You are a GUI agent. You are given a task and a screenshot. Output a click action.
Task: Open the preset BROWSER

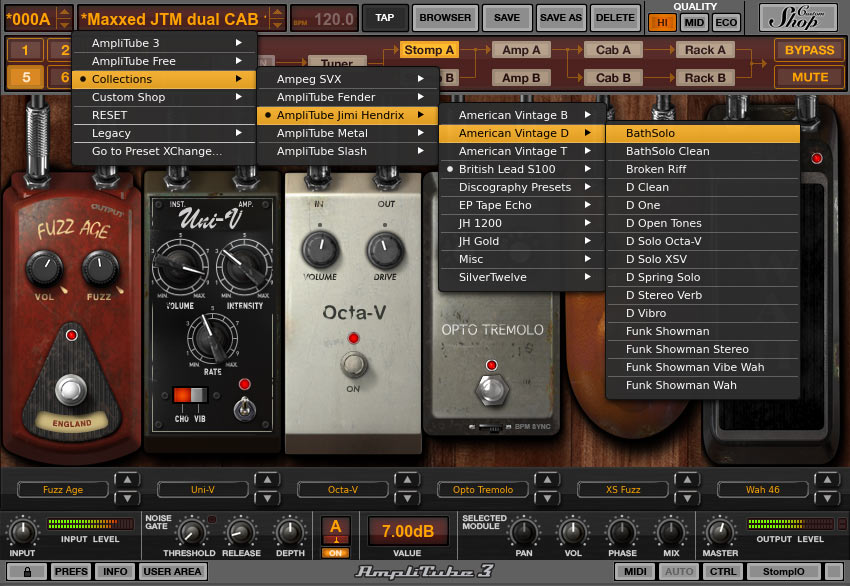point(445,17)
